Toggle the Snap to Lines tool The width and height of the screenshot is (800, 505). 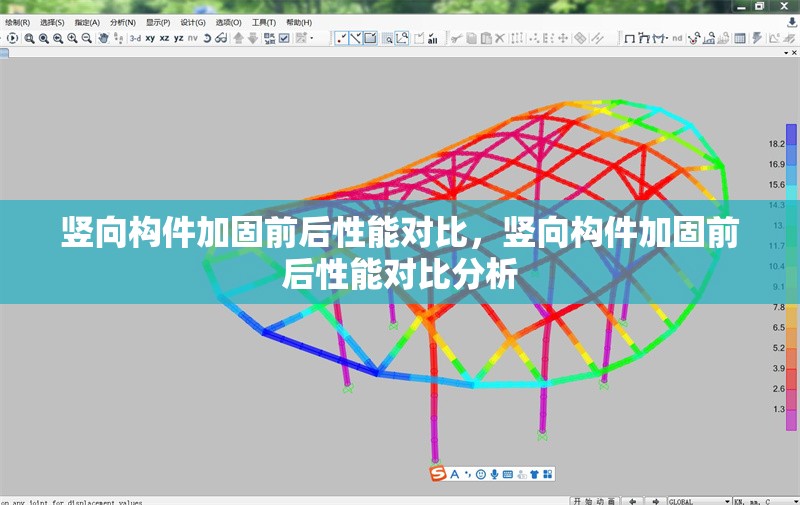point(356,38)
